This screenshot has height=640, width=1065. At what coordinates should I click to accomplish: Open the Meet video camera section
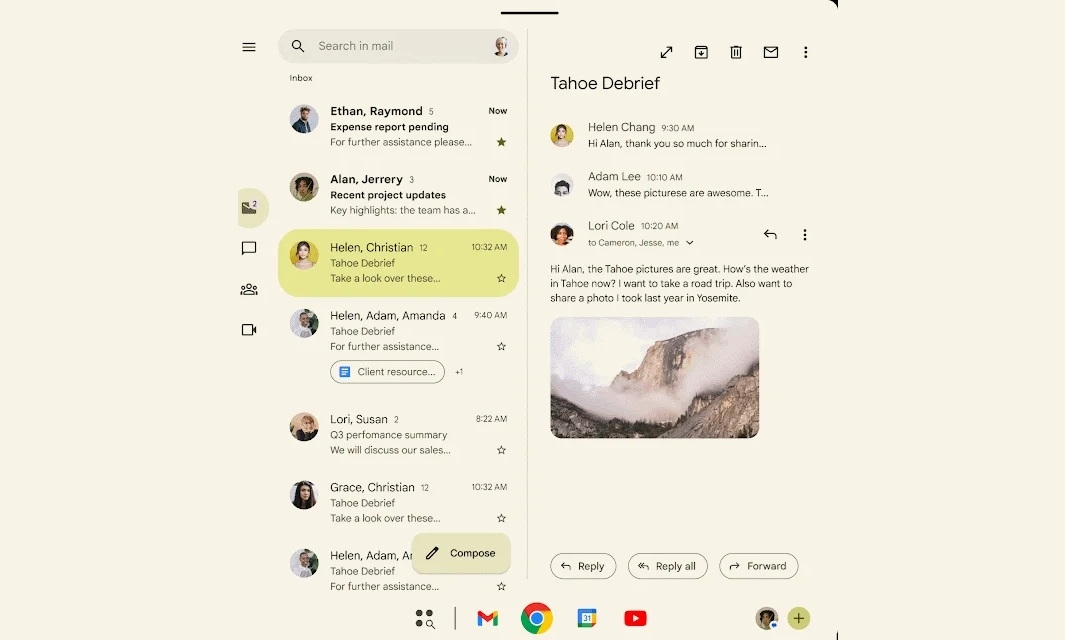(x=249, y=329)
